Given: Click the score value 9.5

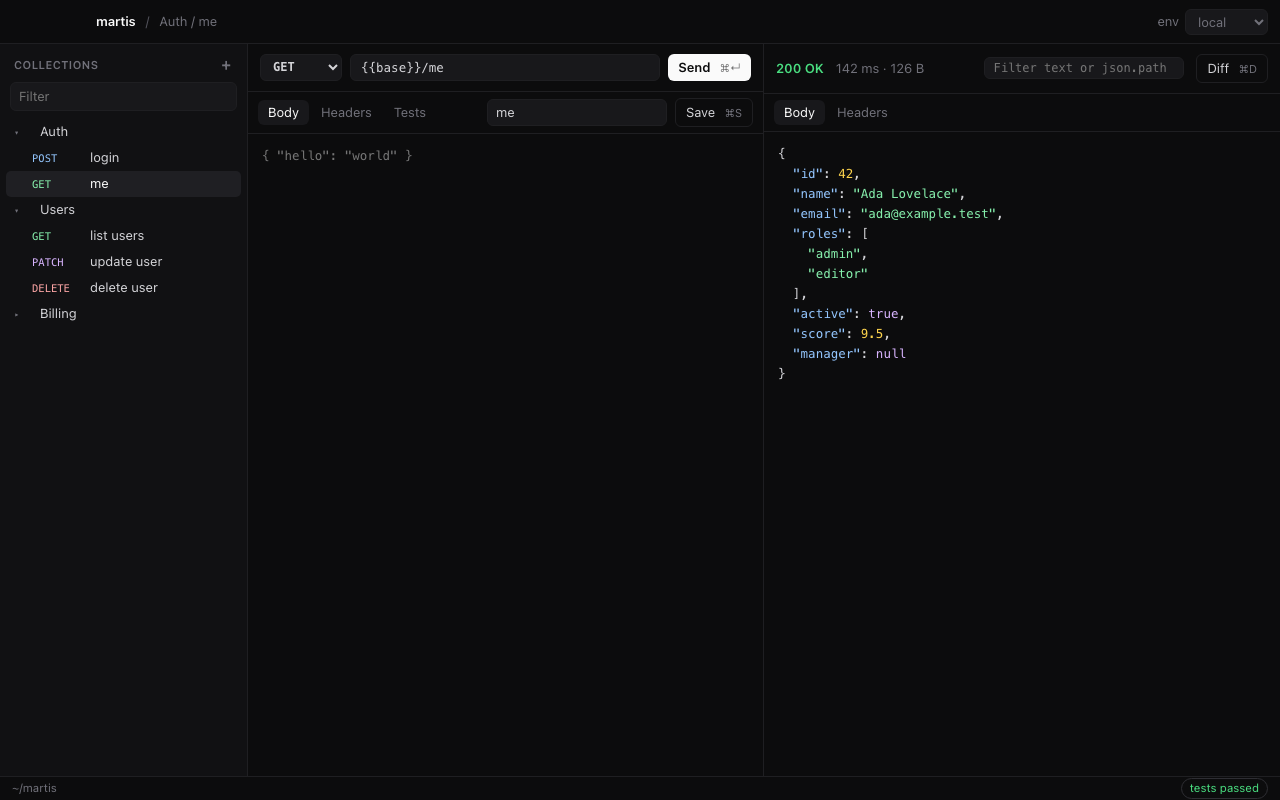Looking at the screenshot, I should coord(872,333).
